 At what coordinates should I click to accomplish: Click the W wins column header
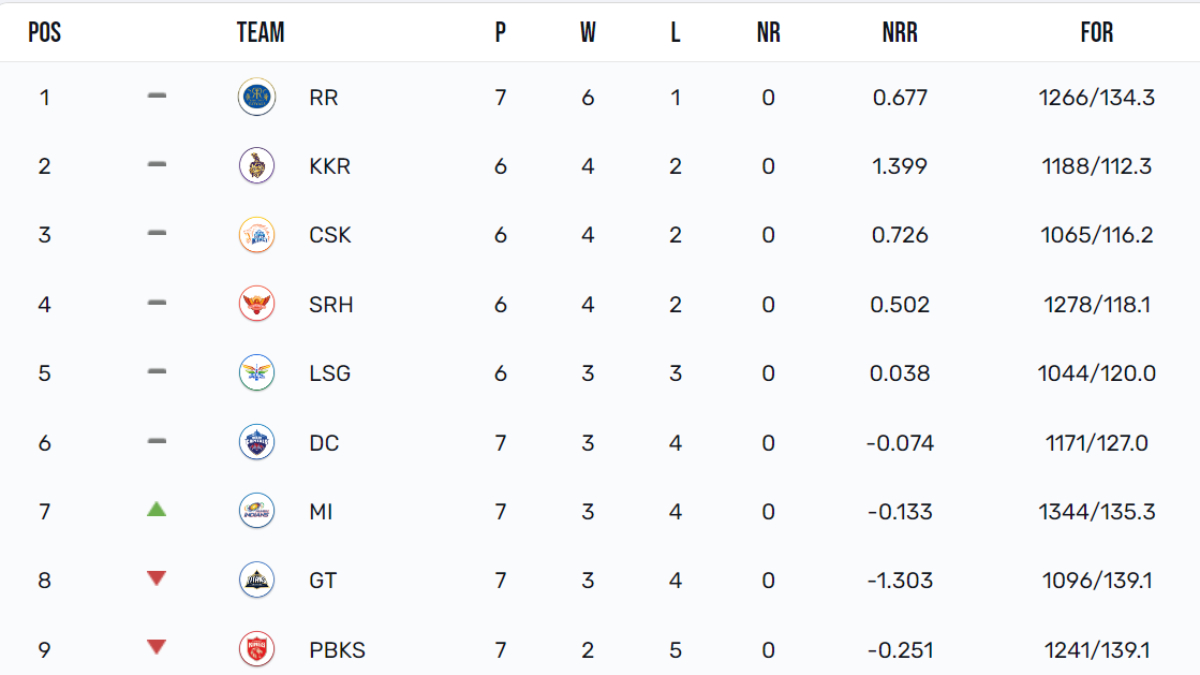[x=587, y=33]
